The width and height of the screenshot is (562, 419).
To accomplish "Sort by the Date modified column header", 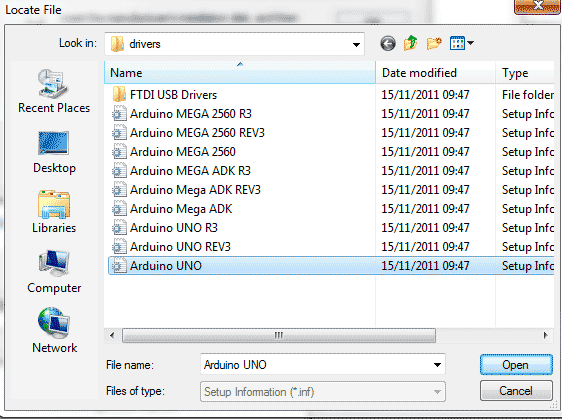I will coord(435,73).
